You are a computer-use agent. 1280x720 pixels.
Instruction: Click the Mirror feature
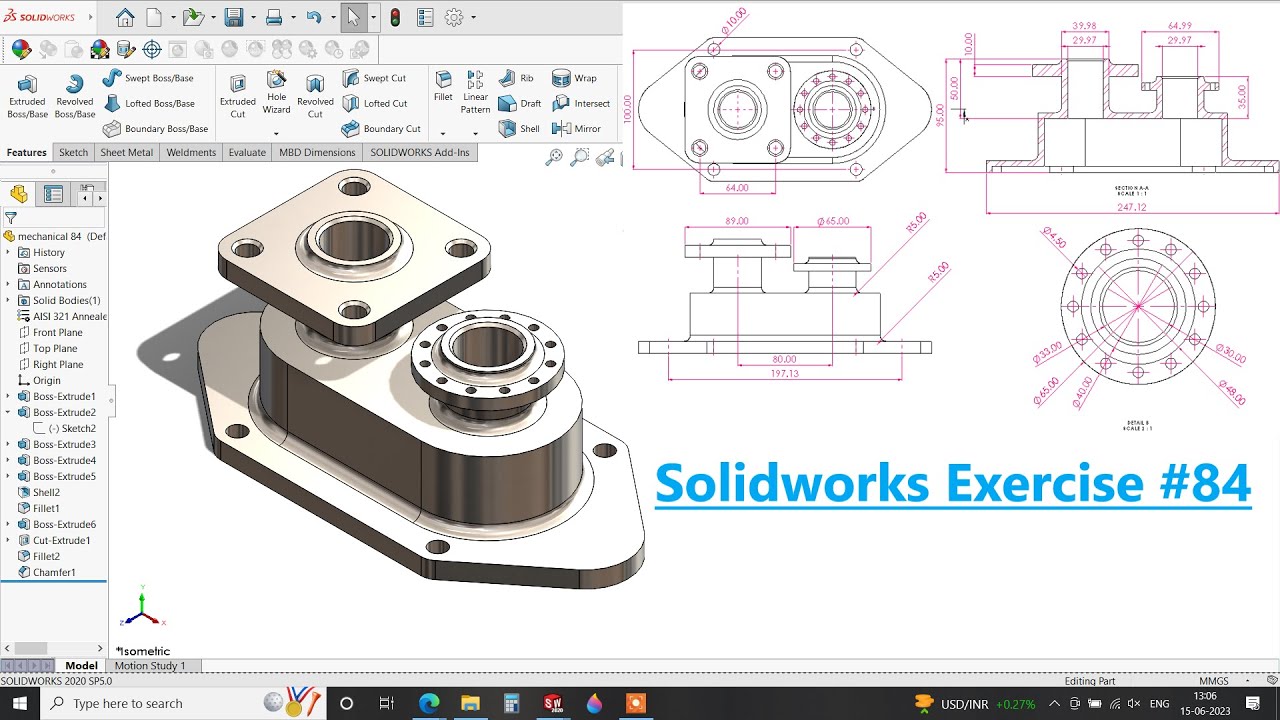(x=576, y=128)
